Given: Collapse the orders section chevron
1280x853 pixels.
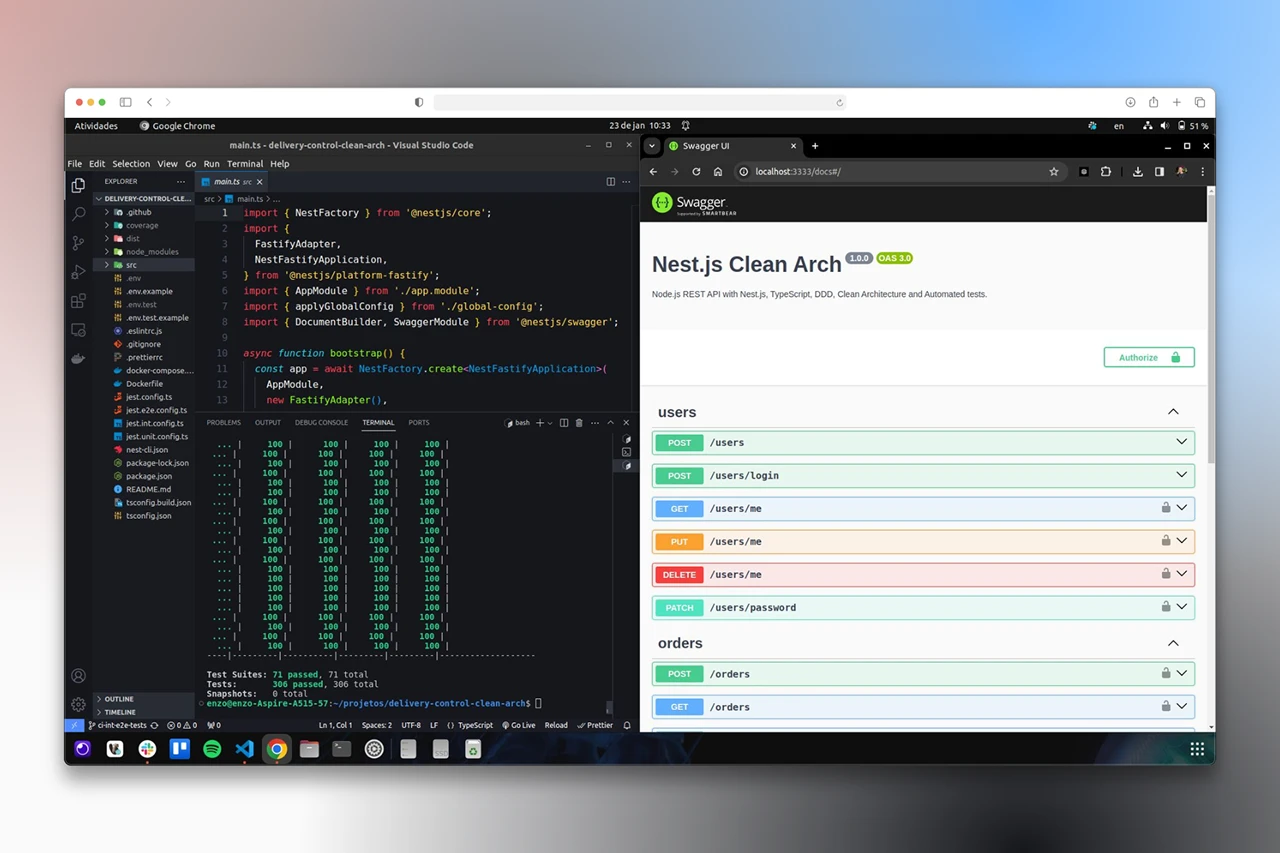Looking at the screenshot, I should click(x=1173, y=643).
